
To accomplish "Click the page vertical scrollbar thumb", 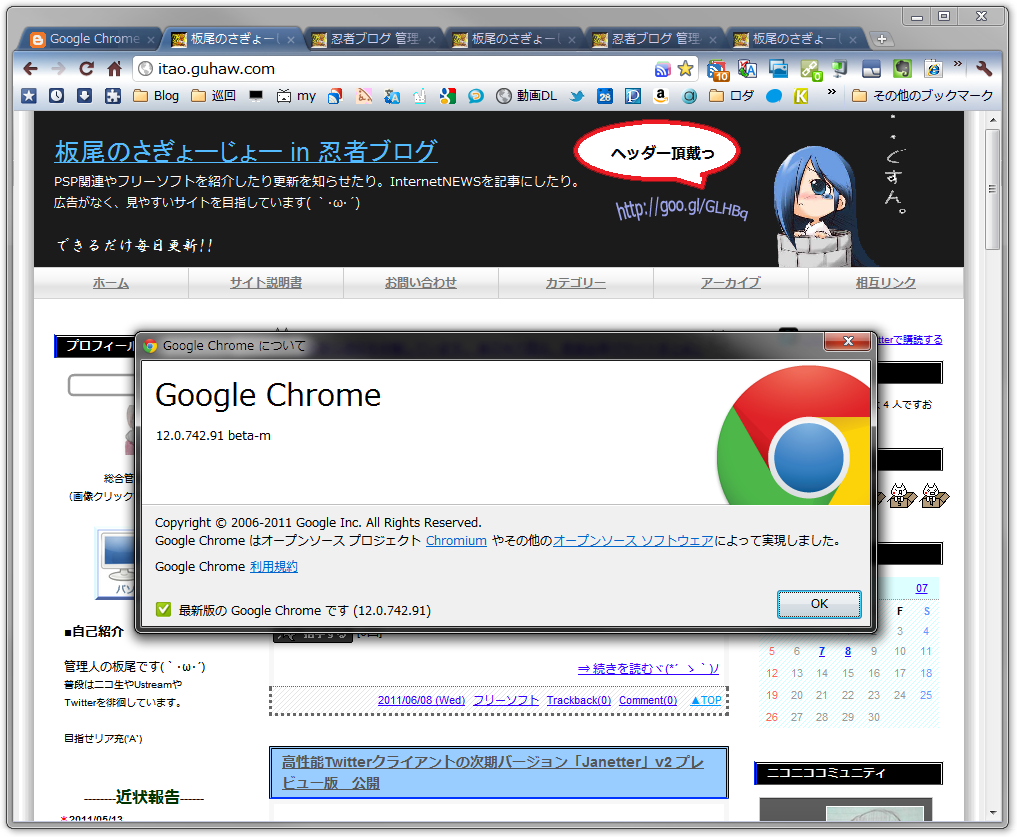I will point(992,189).
